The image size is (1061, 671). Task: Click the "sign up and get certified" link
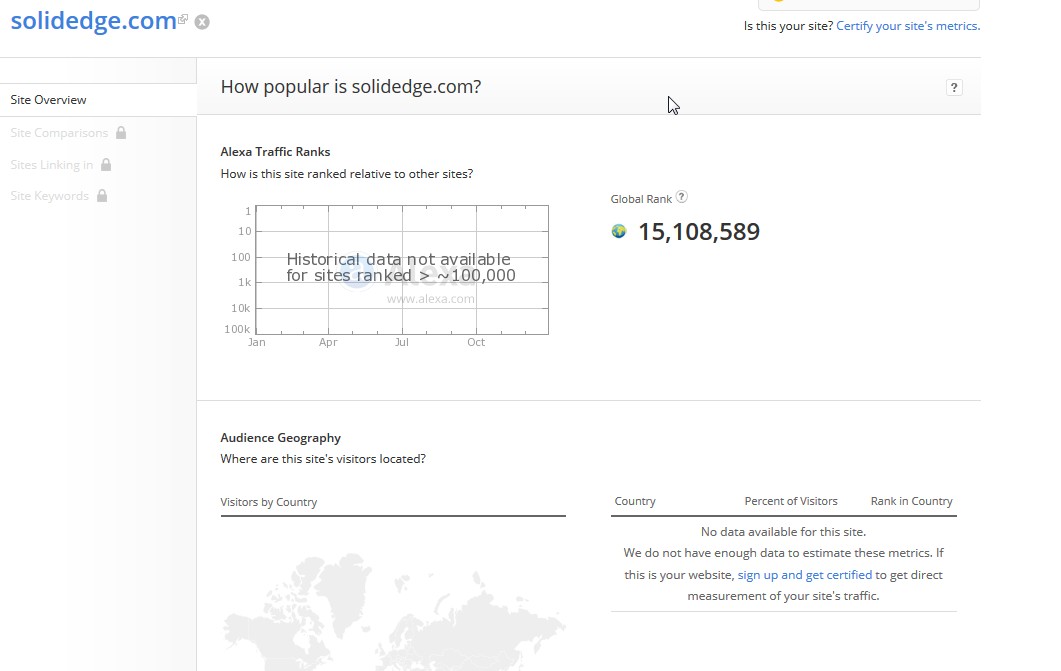804,575
